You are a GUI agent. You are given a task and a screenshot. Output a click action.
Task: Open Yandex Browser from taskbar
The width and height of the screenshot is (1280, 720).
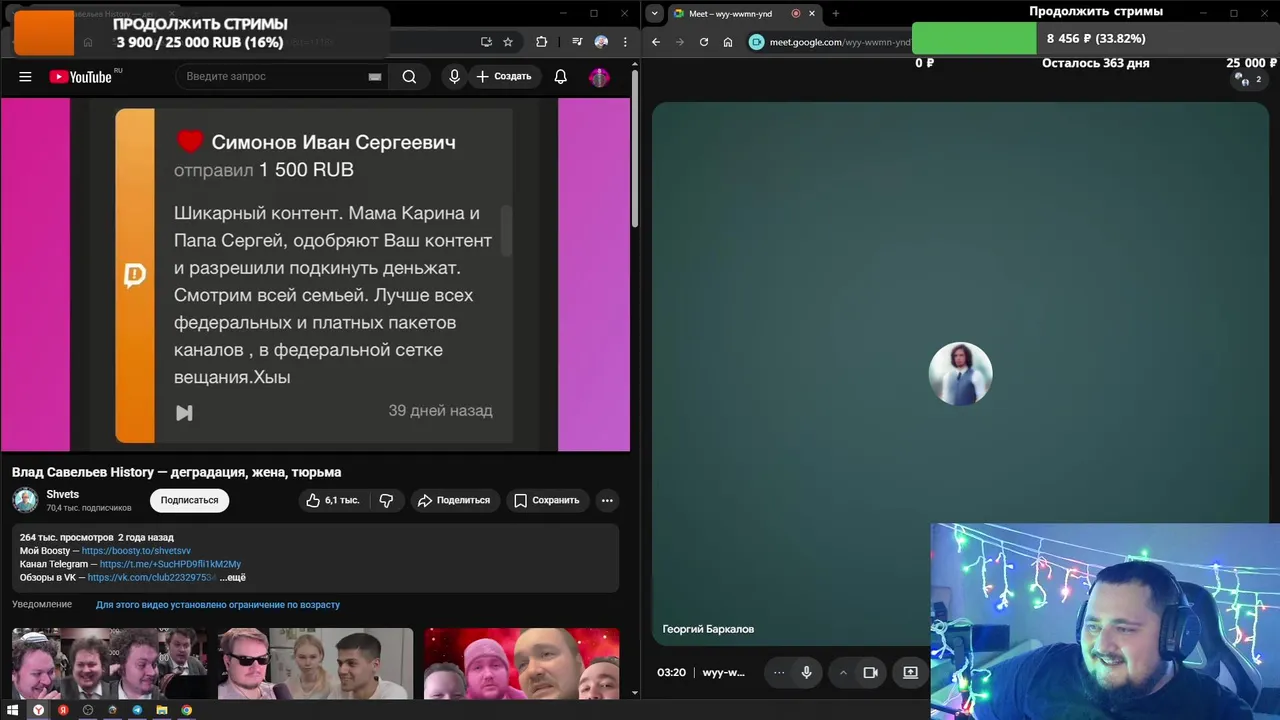click(38, 710)
